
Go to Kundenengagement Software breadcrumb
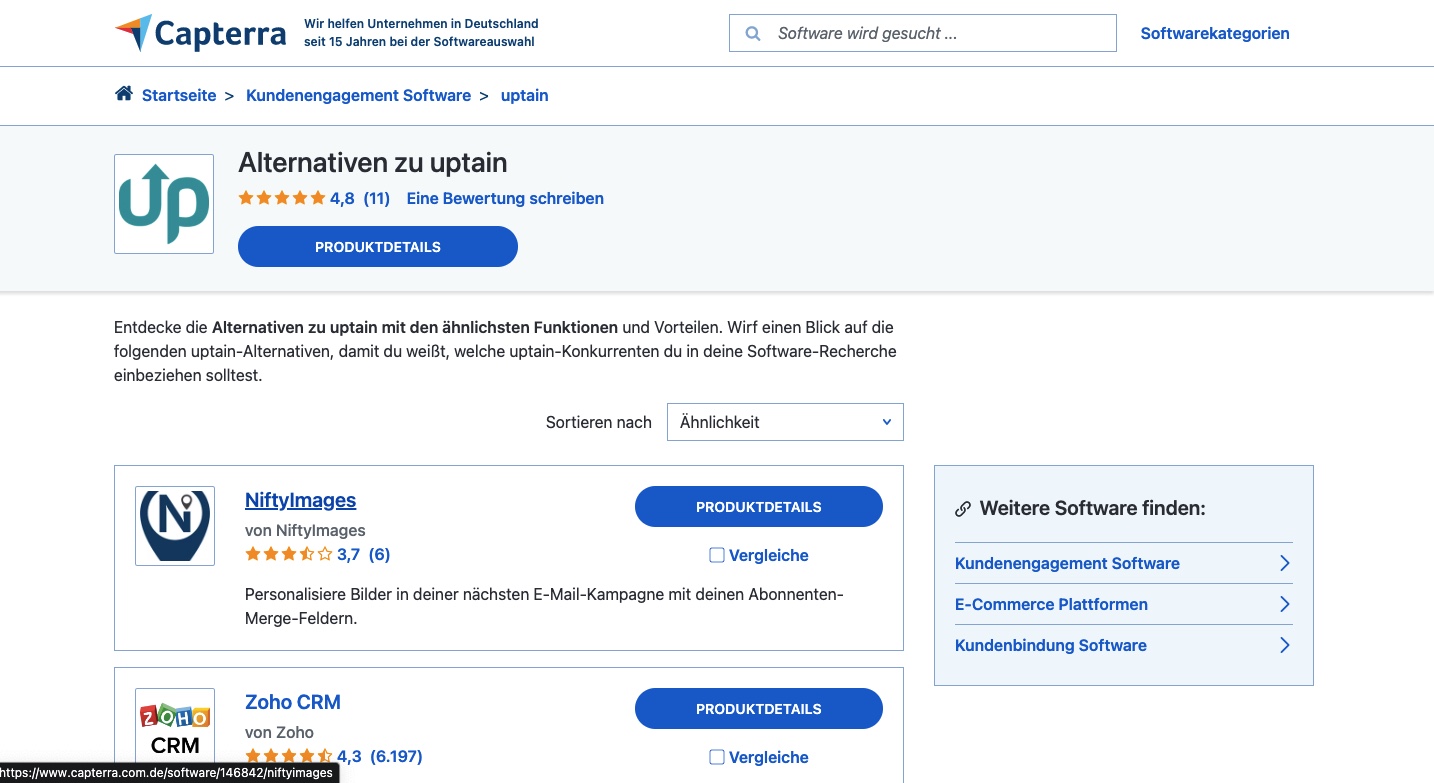coord(358,96)
